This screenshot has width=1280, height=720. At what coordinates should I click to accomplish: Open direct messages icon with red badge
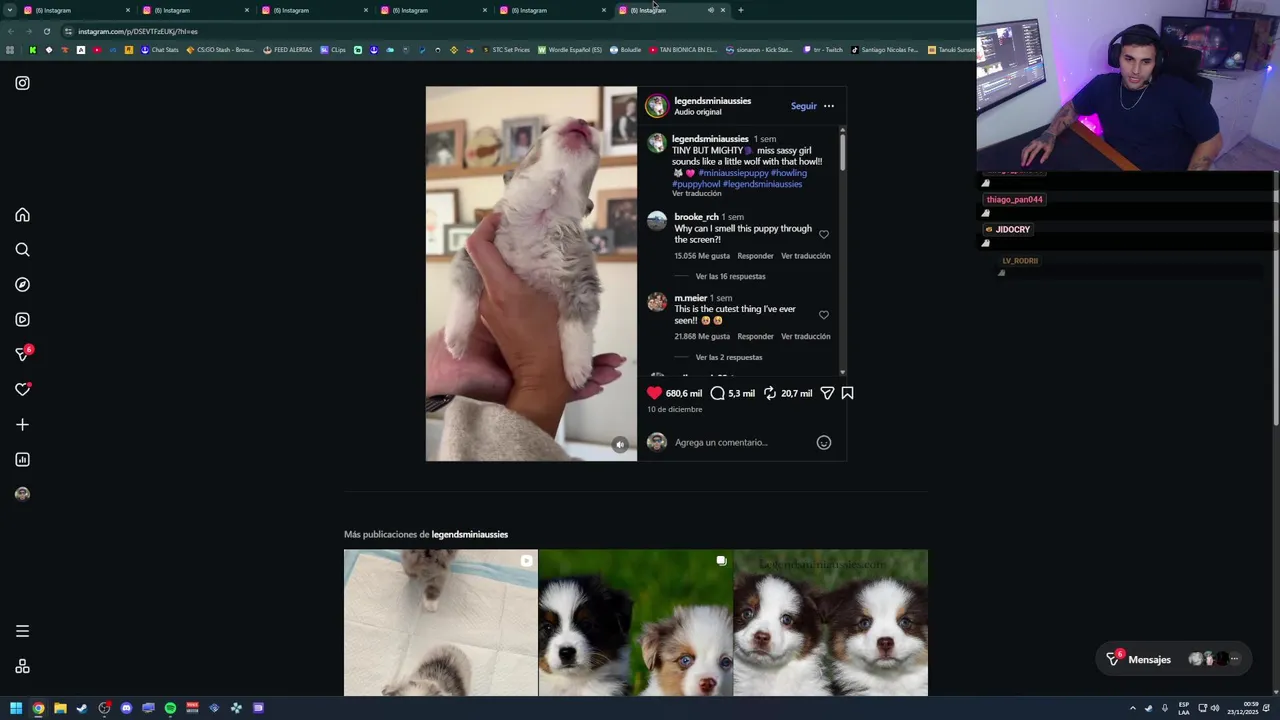coord(23,354)
